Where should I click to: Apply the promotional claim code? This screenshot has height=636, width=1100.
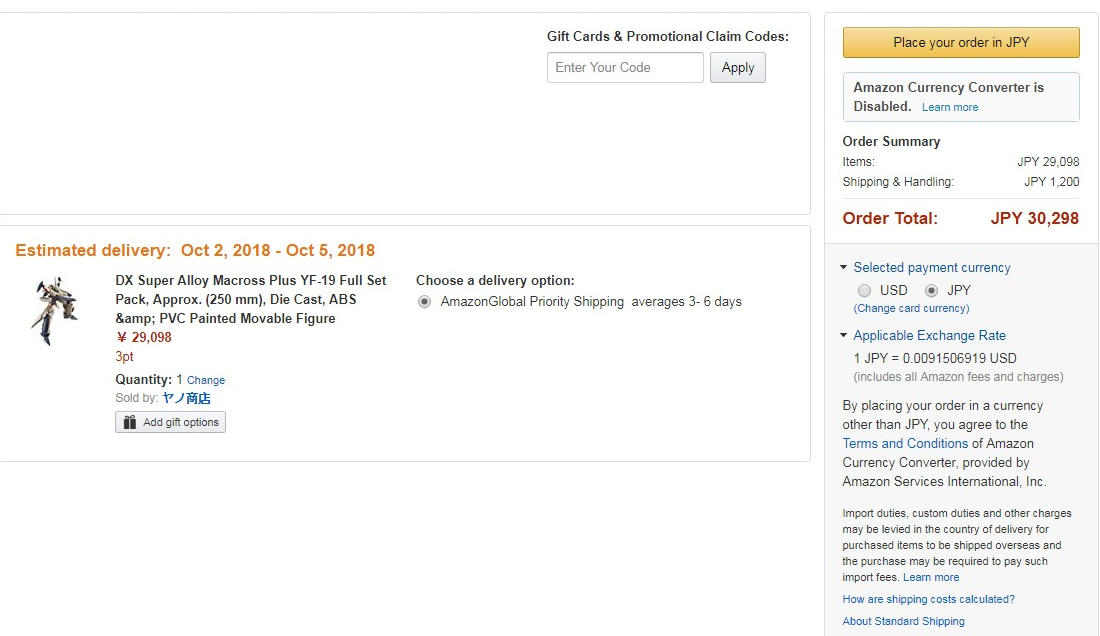click(x=737, y=67)
